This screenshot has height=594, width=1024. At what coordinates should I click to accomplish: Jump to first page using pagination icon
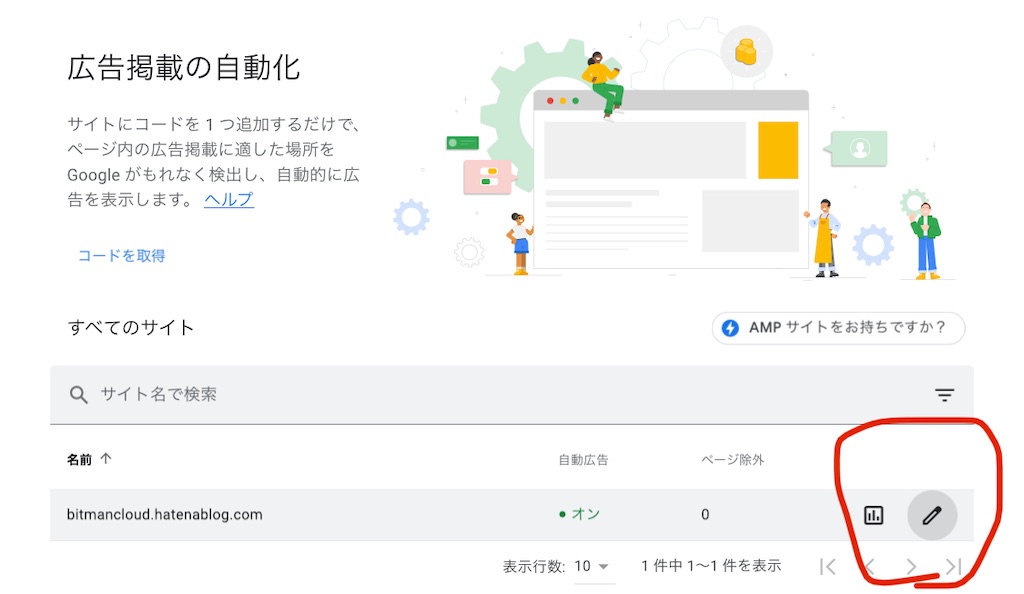click(827, 565)
